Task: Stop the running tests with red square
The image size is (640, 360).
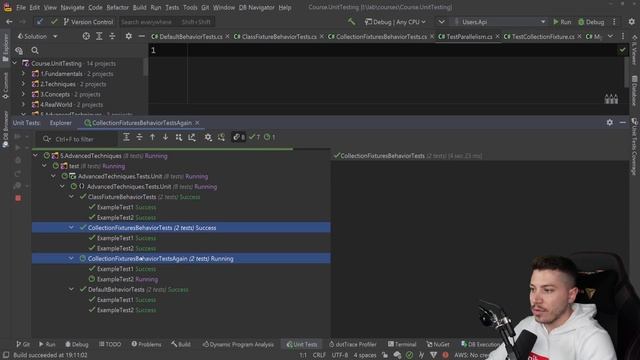Action: point(18,198)
